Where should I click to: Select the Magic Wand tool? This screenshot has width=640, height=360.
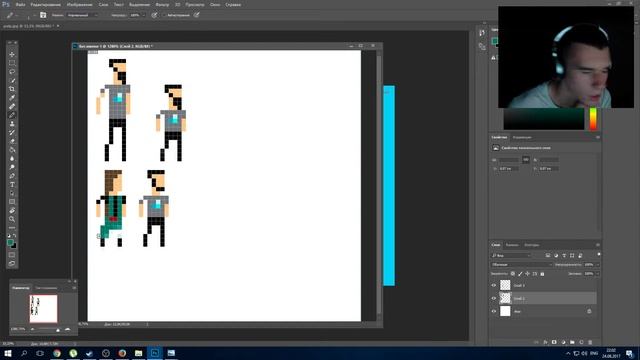[12, 80]
